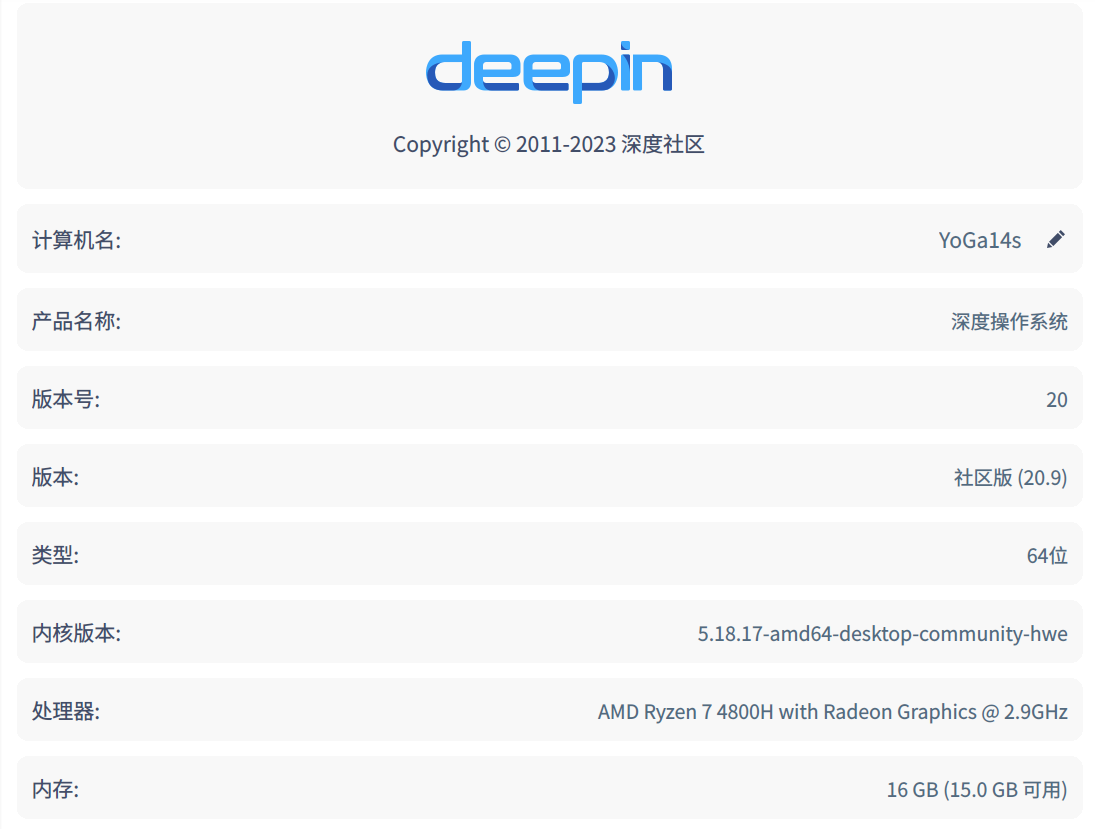Select the edition value 社区版 (20.9)
The width and height of the screenshot is (1095, 829).
(x=1011, y=478)
